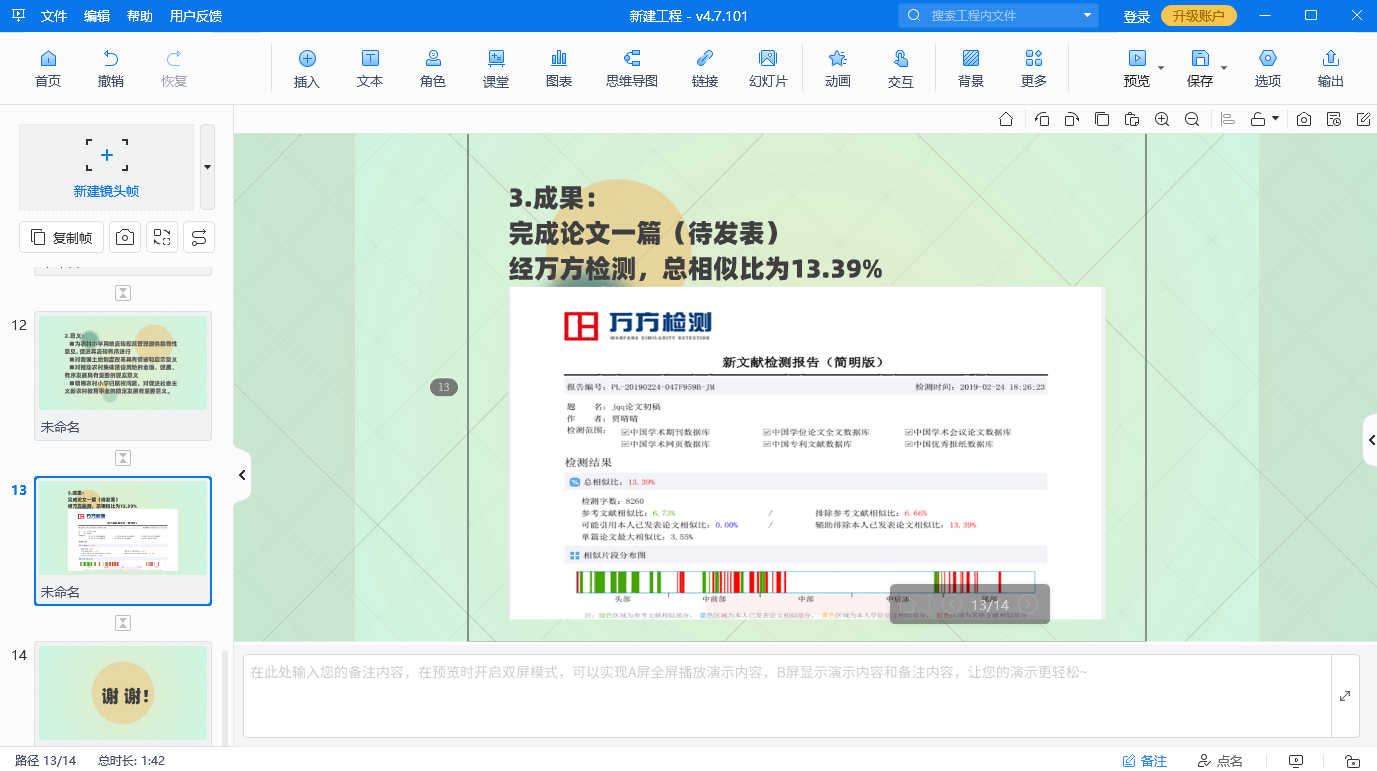Click the 恢复 redo button
Image resolution: width=1377 pixels, height=771 pixels.
pyautogui.click(x=174, y=68)
